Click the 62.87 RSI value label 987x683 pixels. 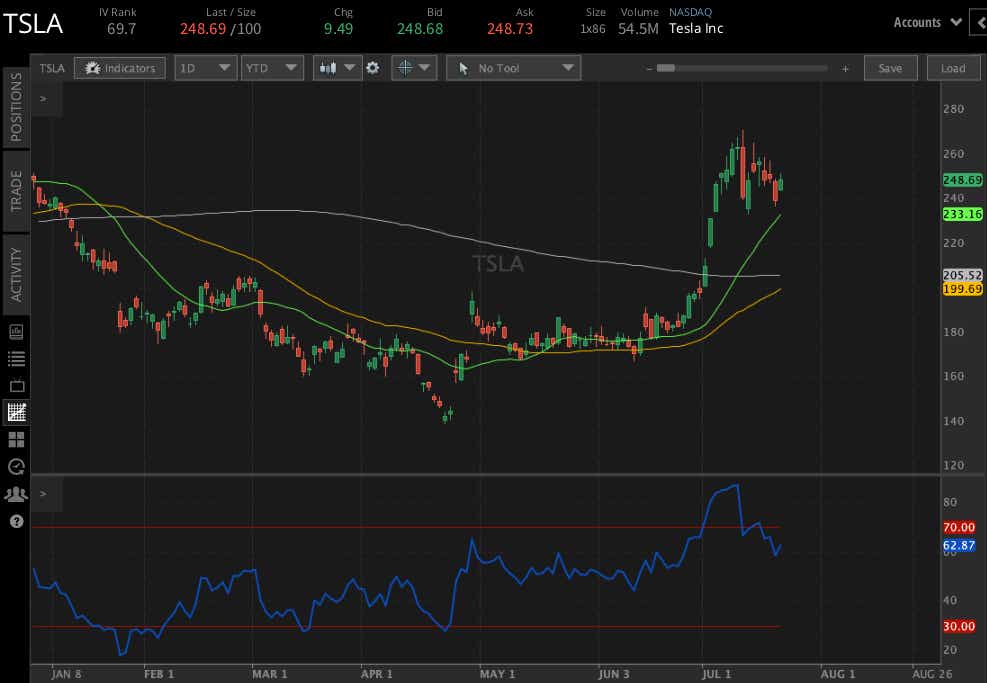959,546
